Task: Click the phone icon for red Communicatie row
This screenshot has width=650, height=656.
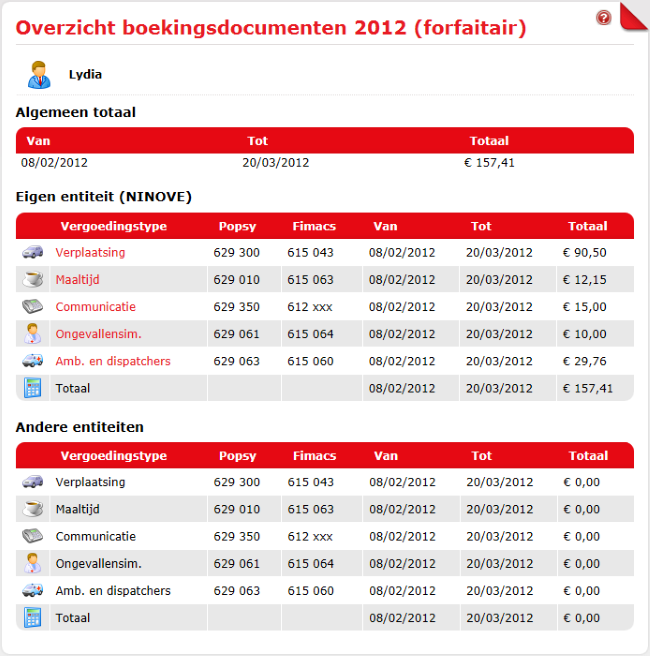Action: pos(33,306)
